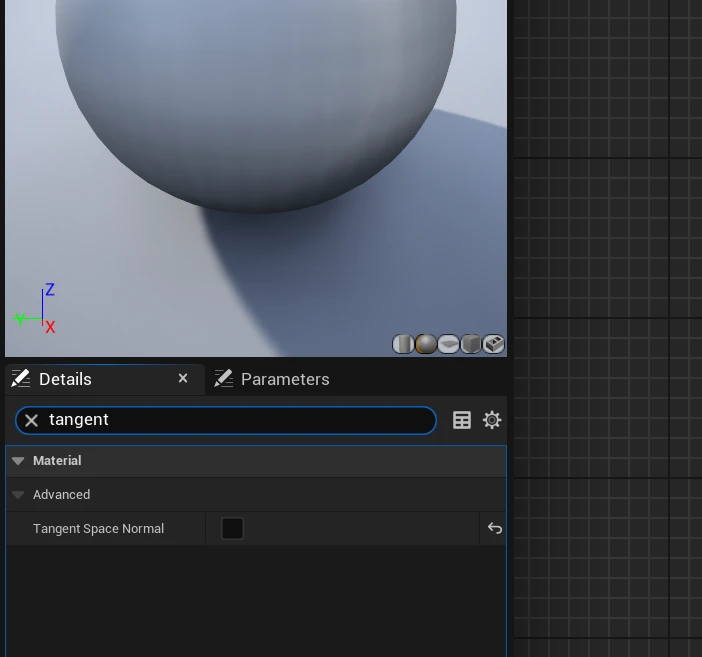
Task: Select the cylinder preview shape
Action: 402,344
